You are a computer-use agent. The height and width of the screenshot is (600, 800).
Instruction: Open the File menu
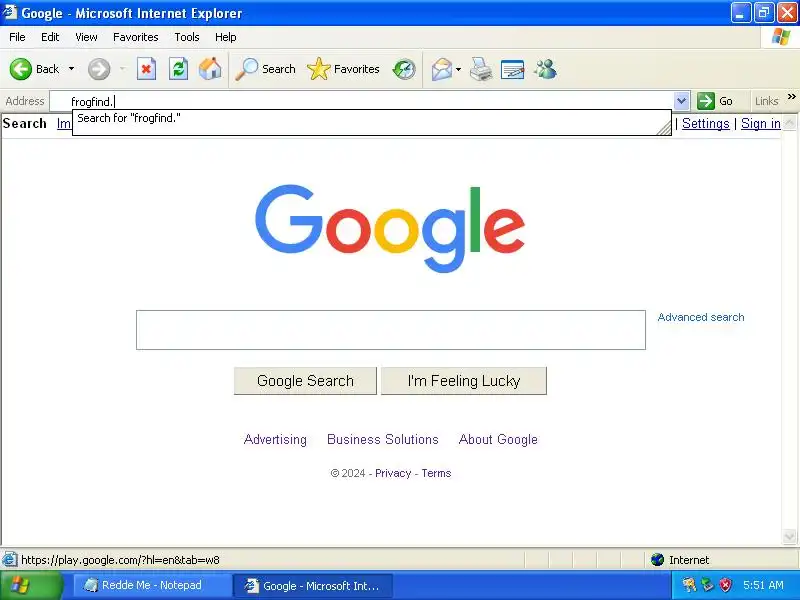click(x=17, y=37)
